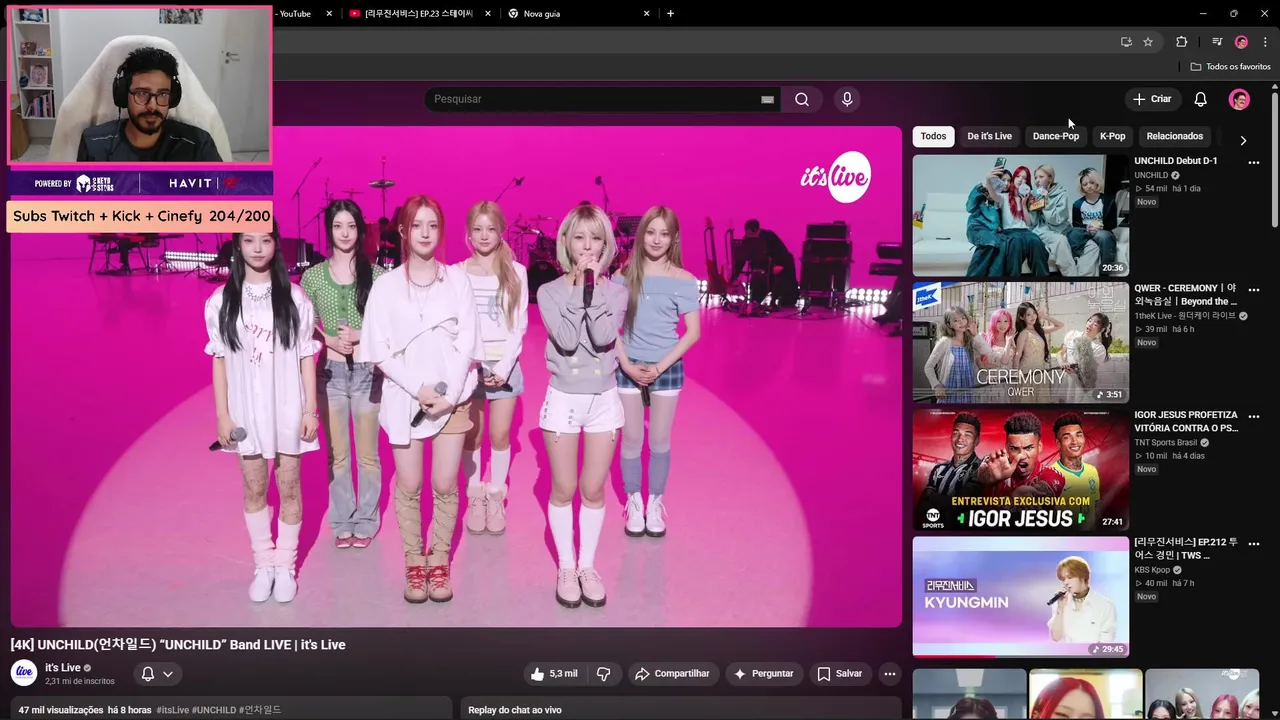Open the media controls icon in Chrome toolbar
1280x720 pixels.
coord(1217,42)
